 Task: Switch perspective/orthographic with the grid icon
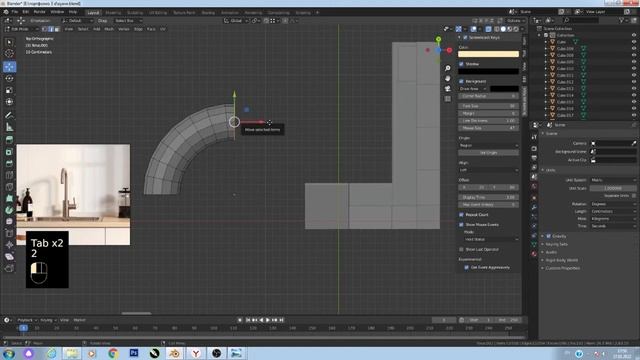(x=448, y=98)
